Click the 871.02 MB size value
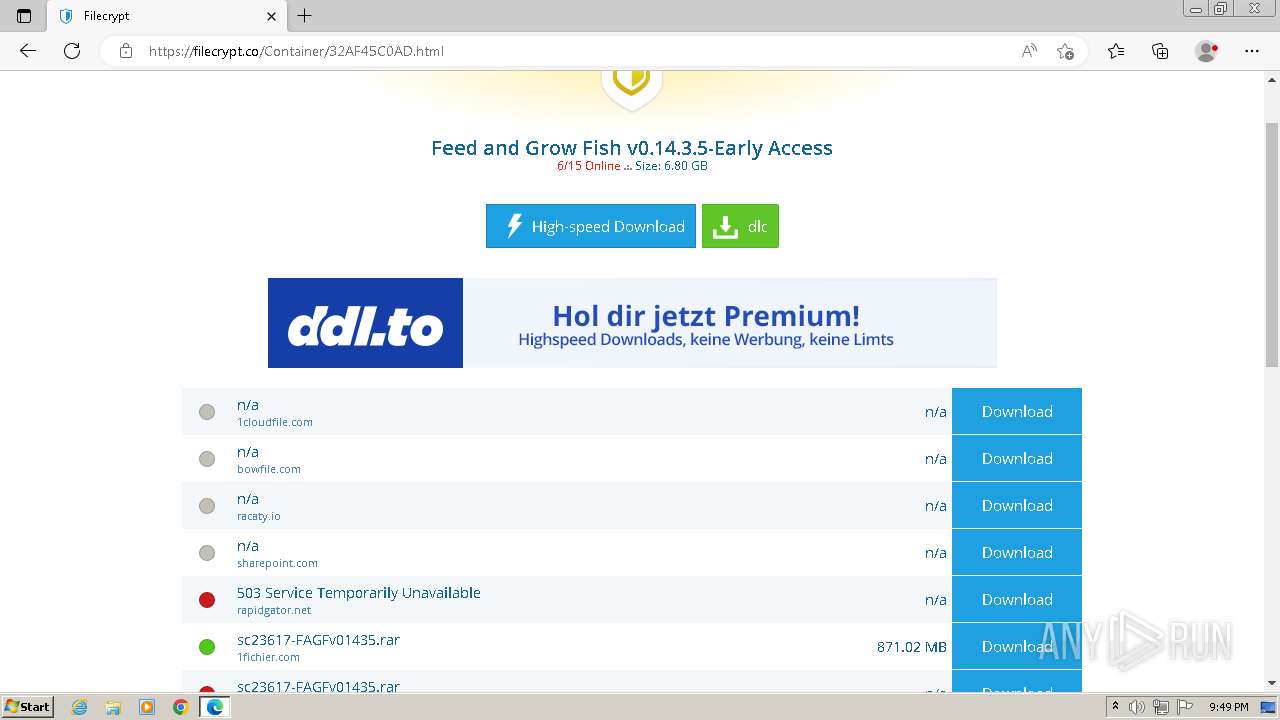This screenshot has width=1280, height=720. point(912,647)
